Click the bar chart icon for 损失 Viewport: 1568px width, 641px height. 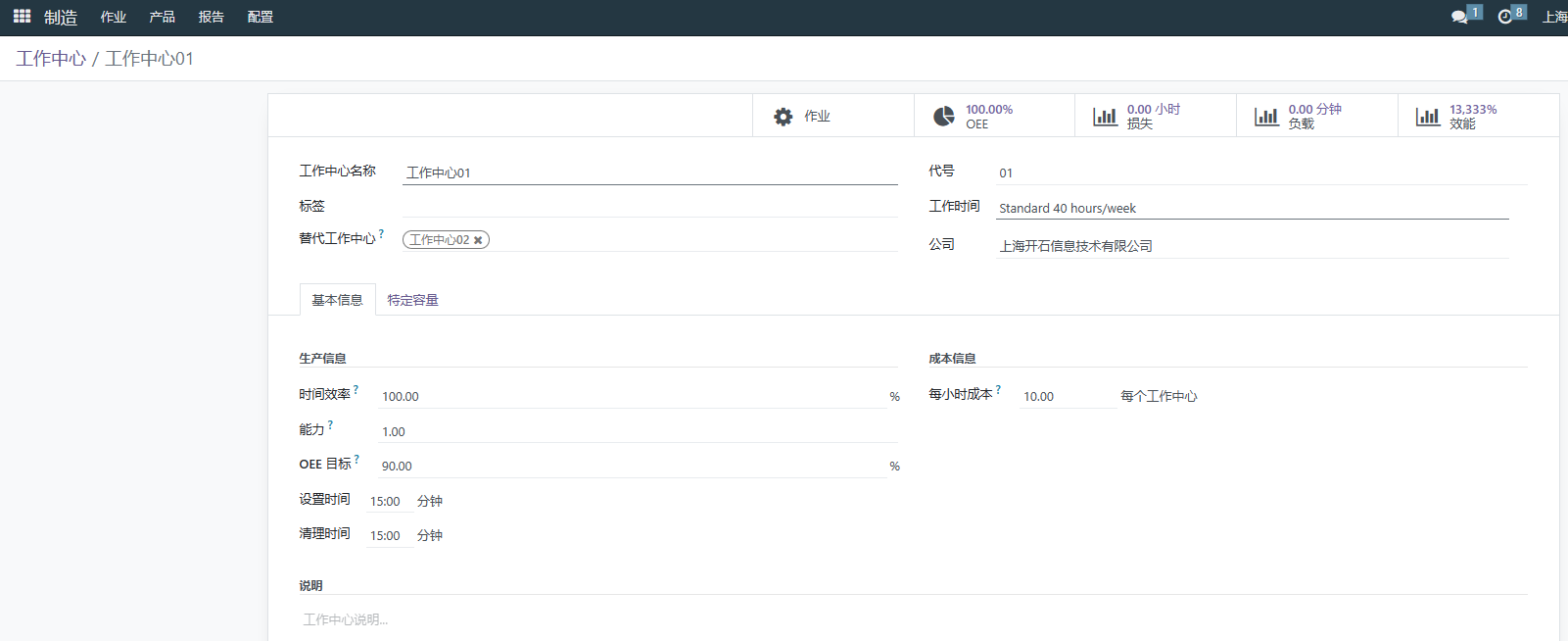(1105, 117)
